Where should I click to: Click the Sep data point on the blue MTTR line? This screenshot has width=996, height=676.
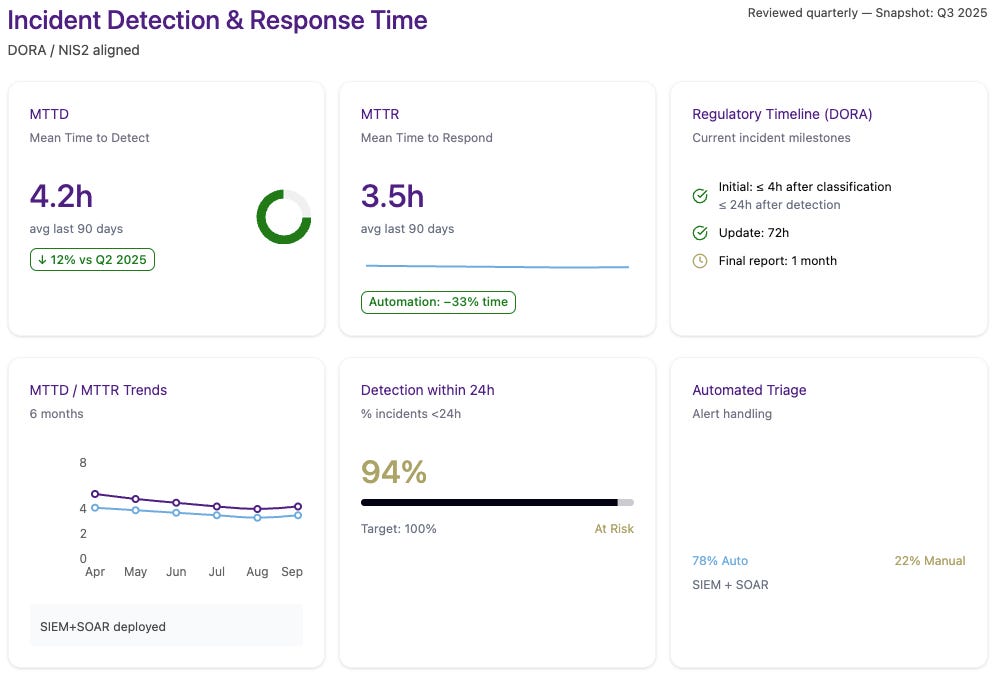tap(298, 515)
